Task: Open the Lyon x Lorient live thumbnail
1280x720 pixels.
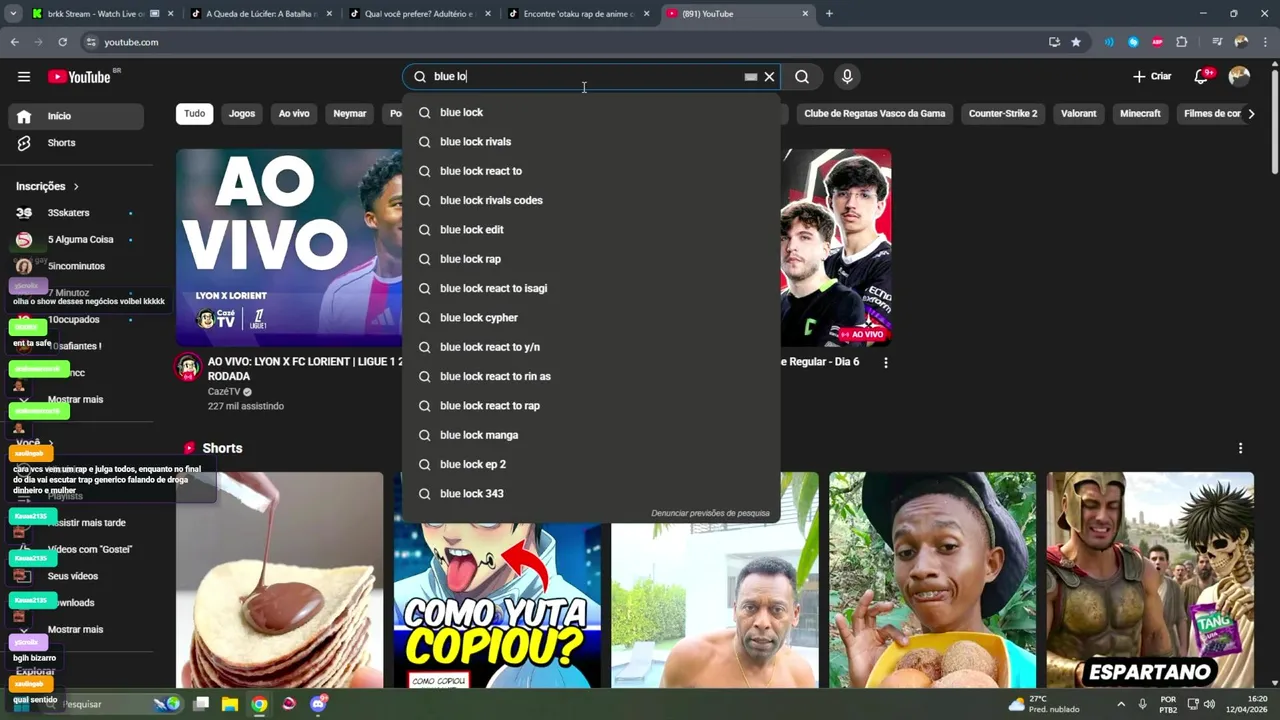Action: click(289, 247)
